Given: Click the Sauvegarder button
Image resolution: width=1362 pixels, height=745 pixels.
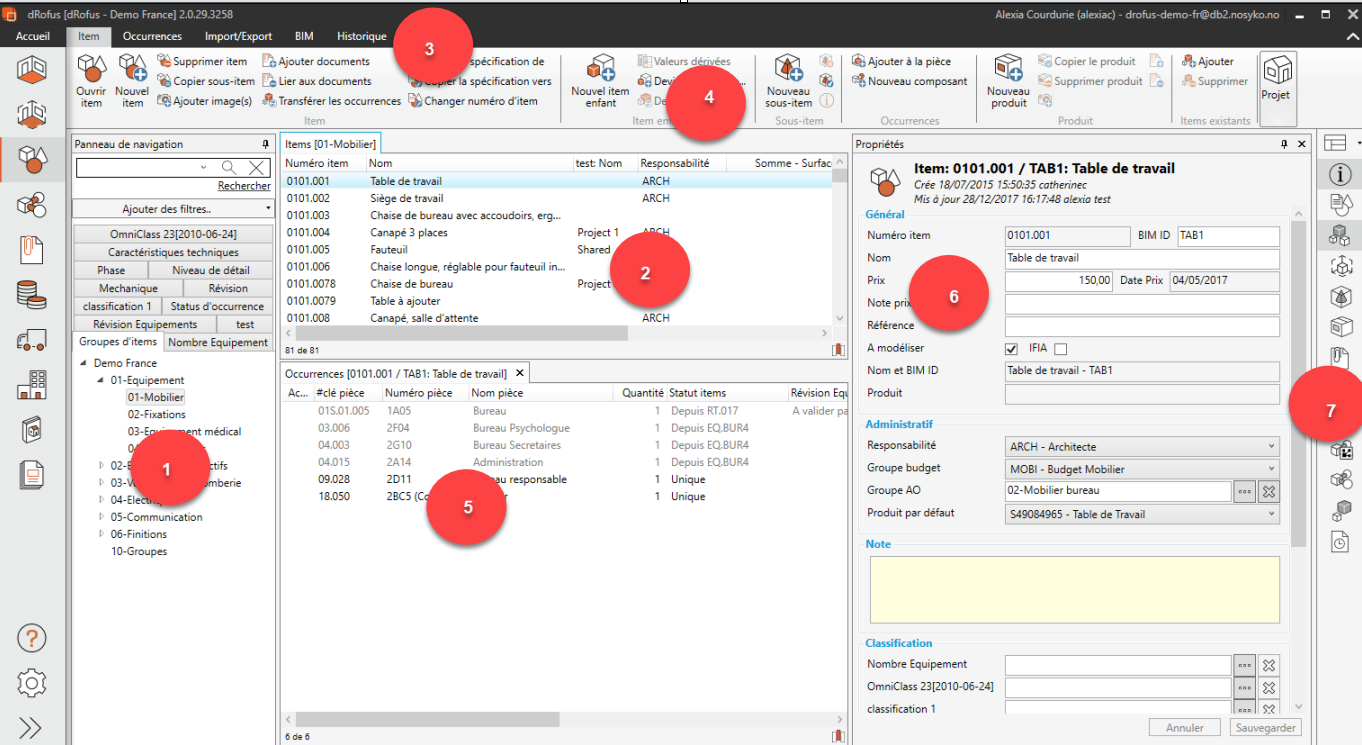Looking at the screenshot, I should point(1265,728).
